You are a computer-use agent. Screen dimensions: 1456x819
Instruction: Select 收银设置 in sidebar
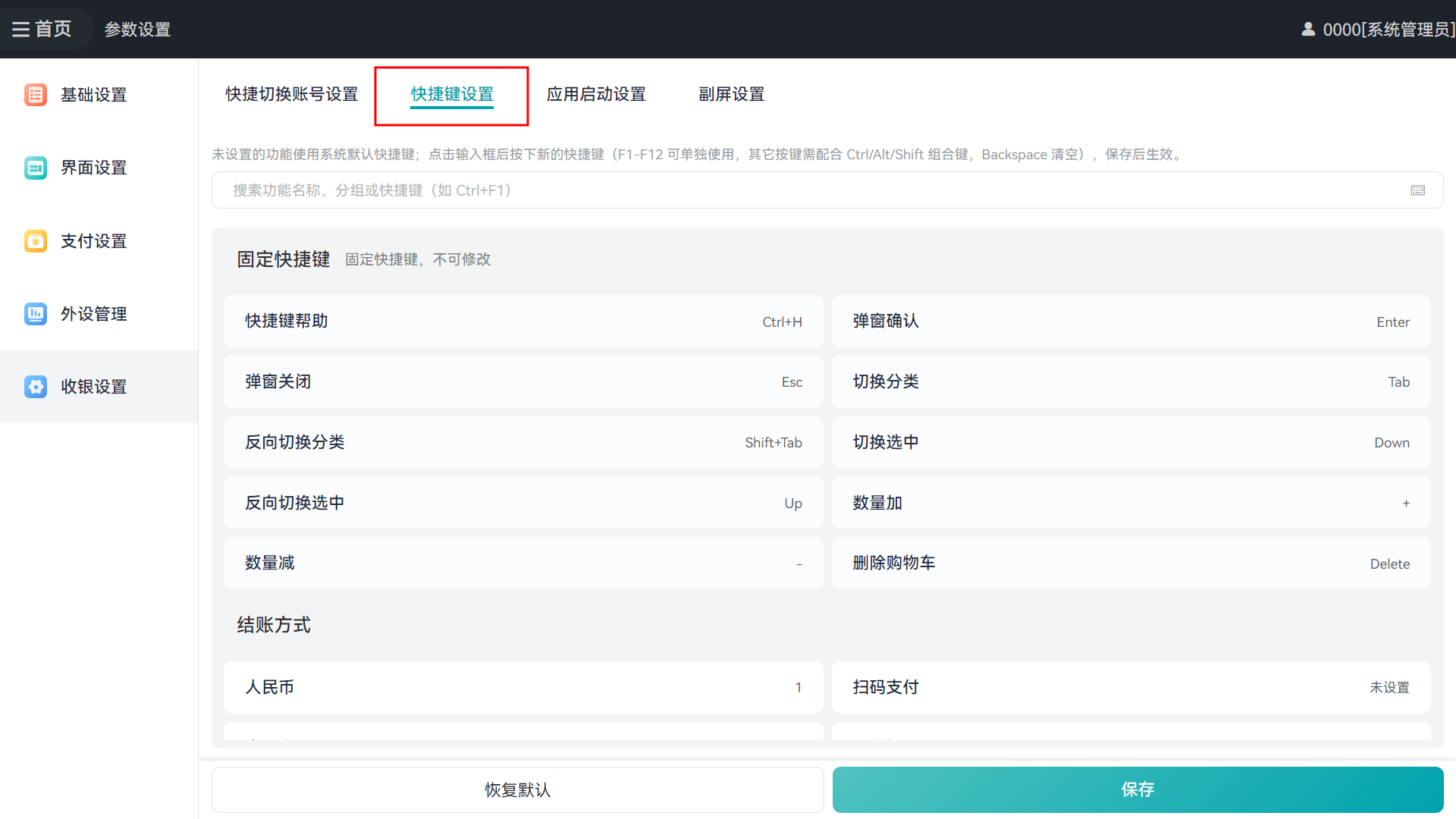99,387
